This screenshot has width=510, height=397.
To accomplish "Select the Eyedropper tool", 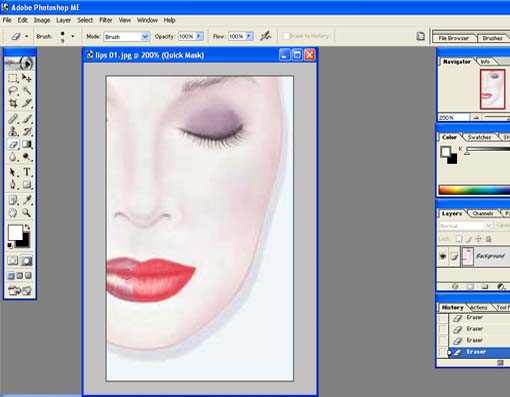I will point(27,200).
